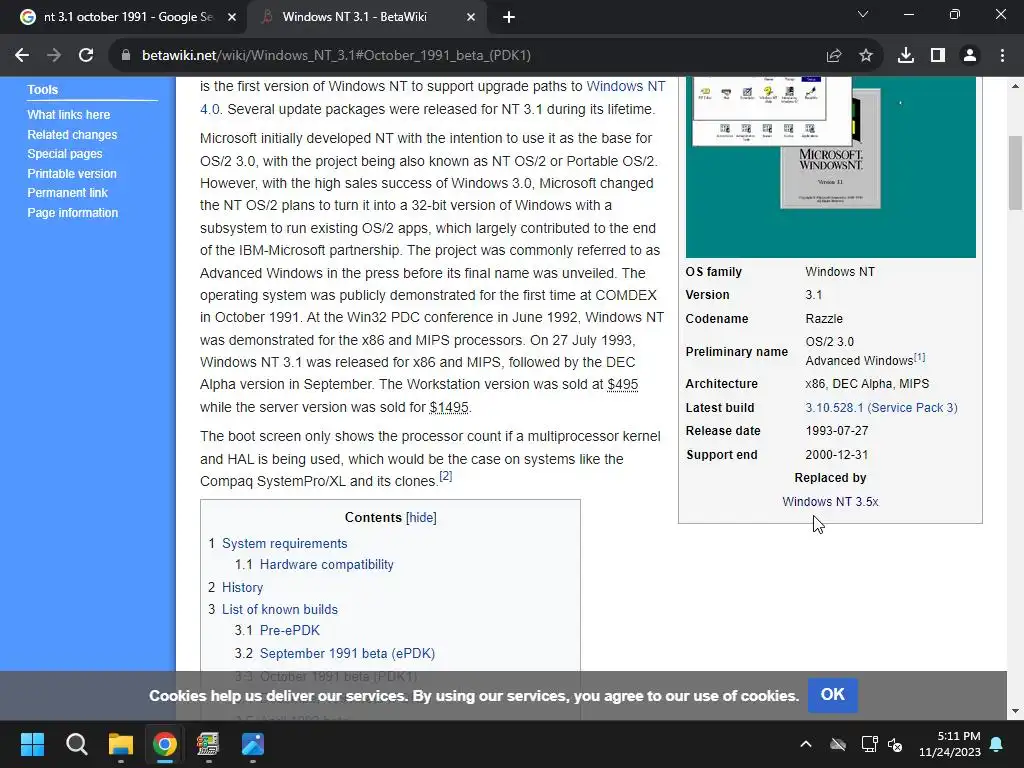Open the computer-screen app icon left of Photos in taskbar
This screenshot has height=768, width=1024.
pos(208,744)
